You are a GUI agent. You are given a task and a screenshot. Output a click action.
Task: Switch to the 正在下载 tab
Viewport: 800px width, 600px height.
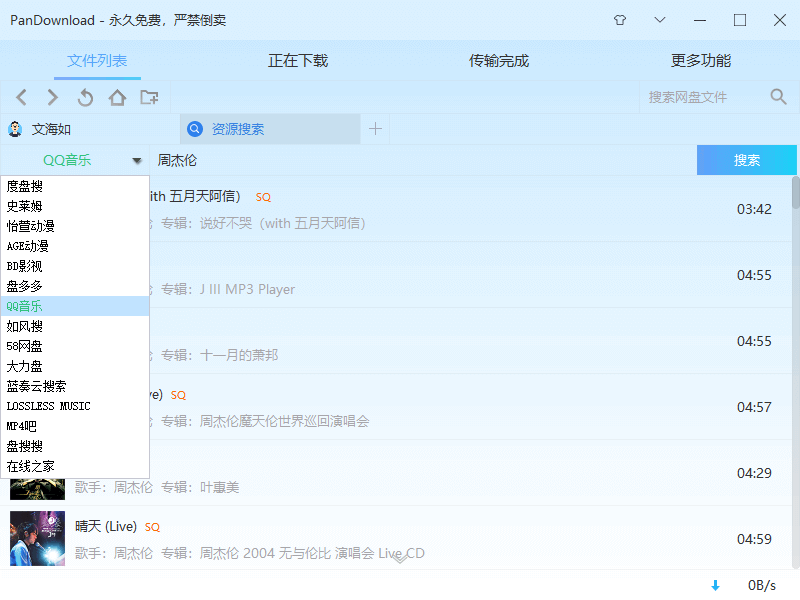coord(298,61)
